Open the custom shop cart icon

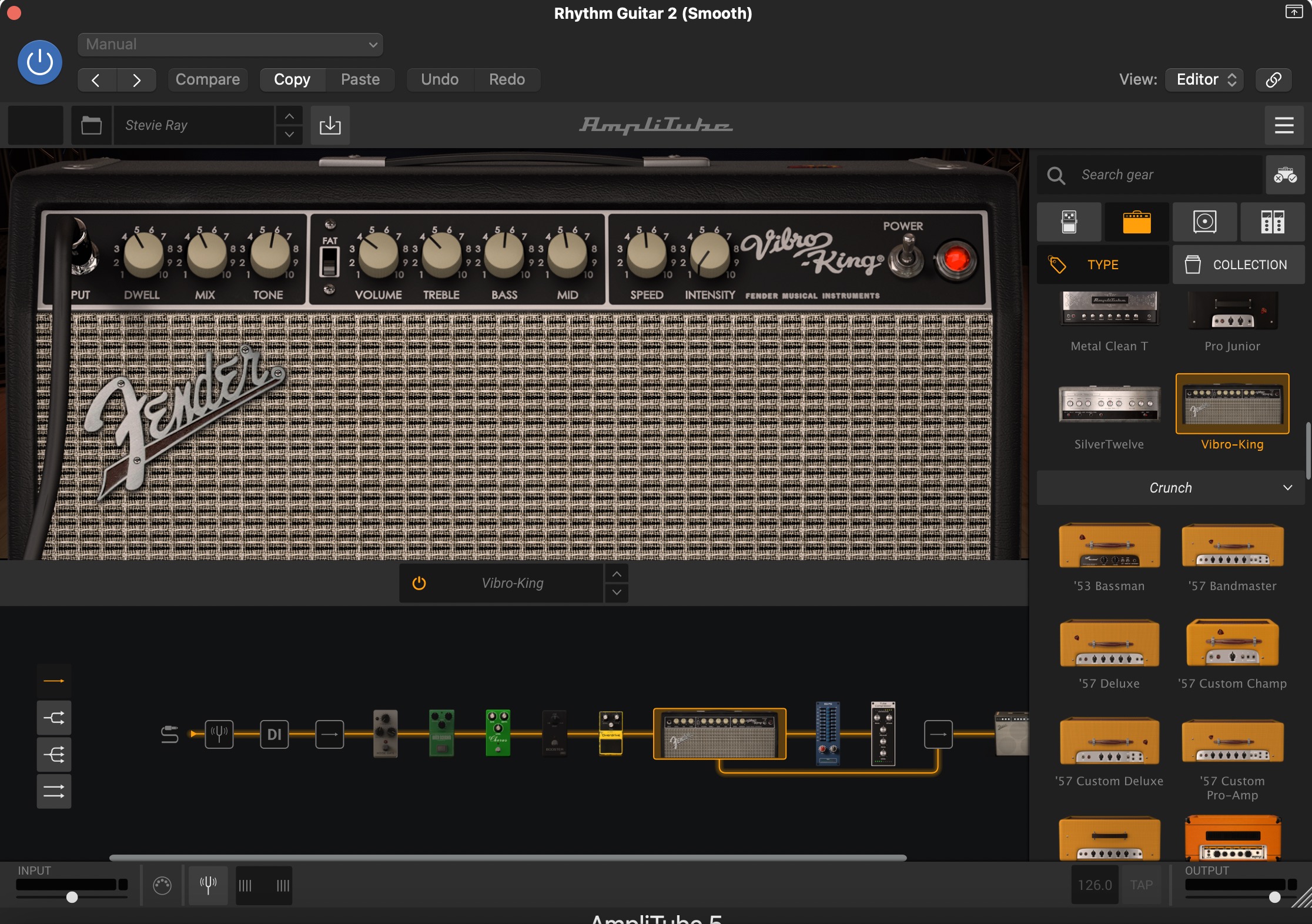(x=1285, y=175)
